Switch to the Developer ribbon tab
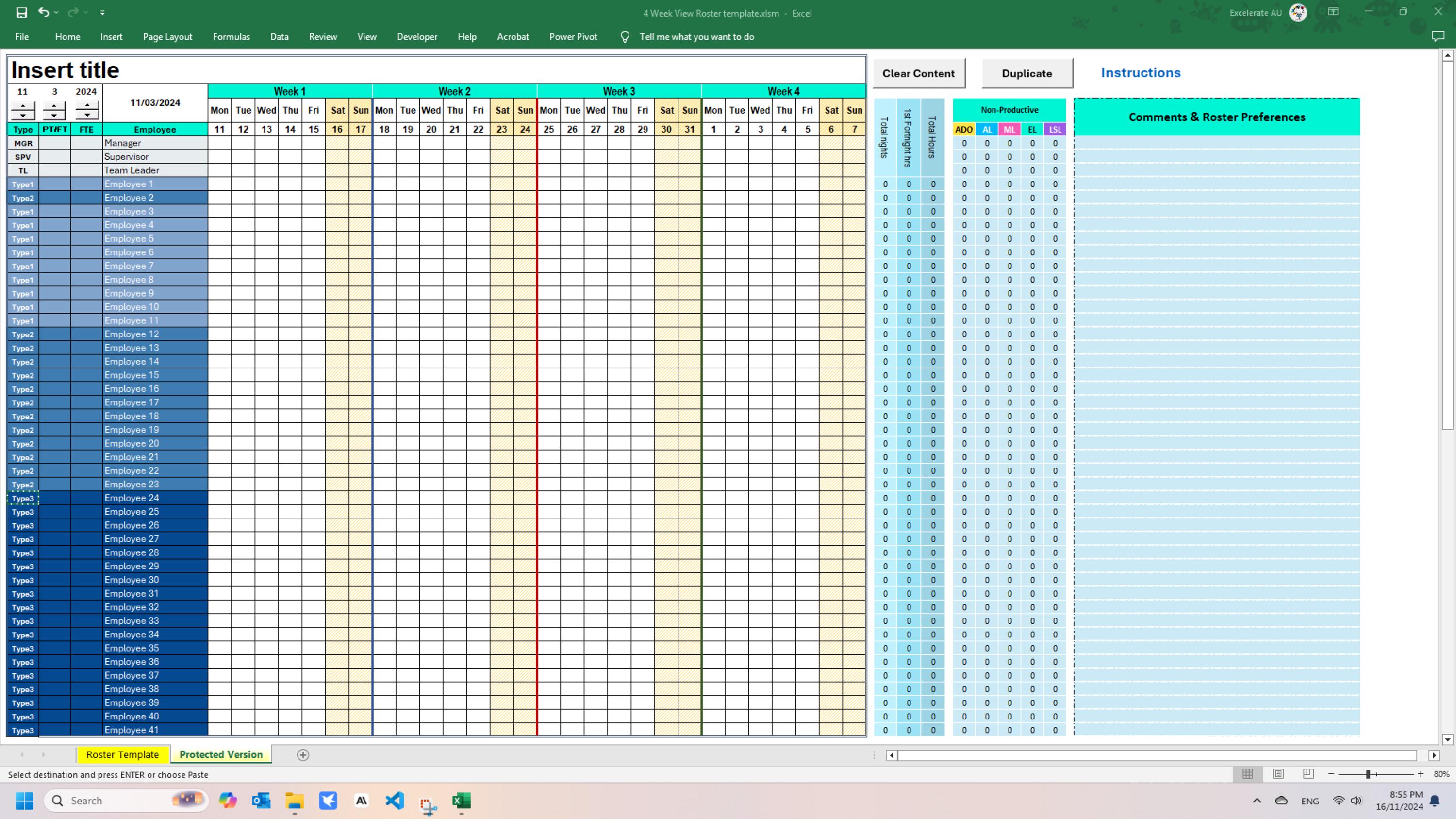Viewport: 1456px width, 819px height. click(x=416, y=36)
